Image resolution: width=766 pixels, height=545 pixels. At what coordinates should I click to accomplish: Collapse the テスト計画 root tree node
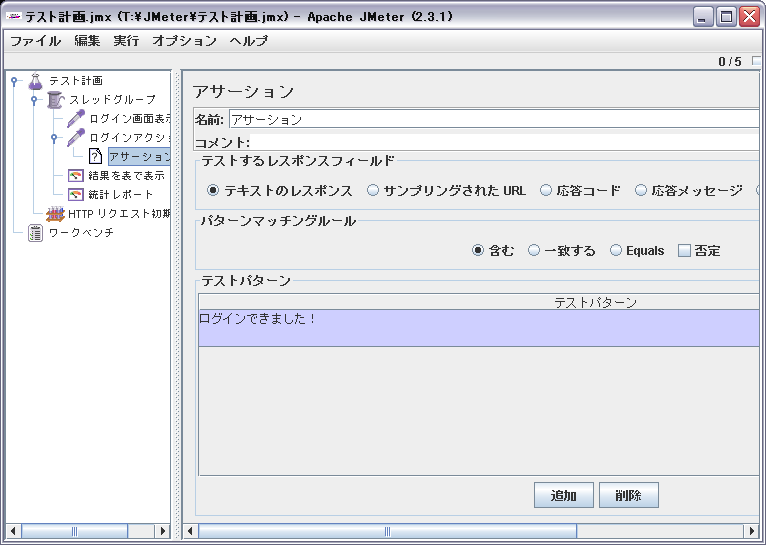coord(14,81)
